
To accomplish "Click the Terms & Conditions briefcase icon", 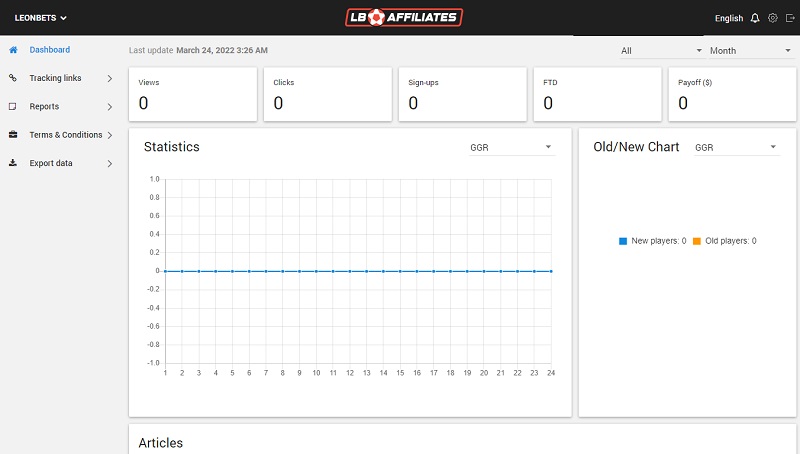I will click(13, 135).
